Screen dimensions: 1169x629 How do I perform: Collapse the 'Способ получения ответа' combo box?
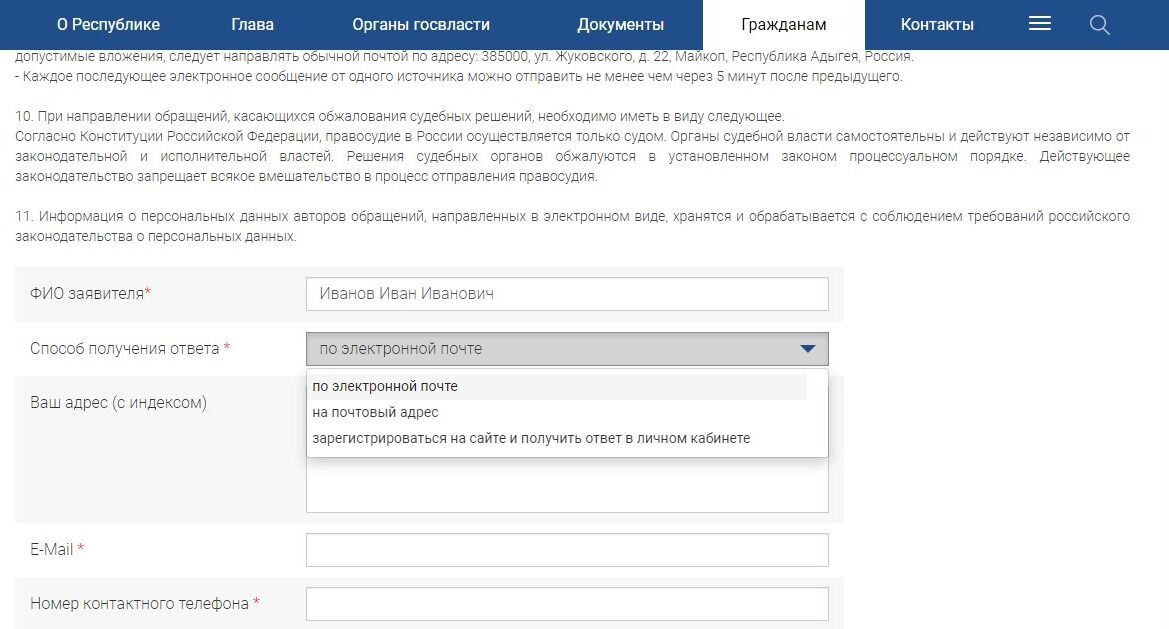click(567, 349)
